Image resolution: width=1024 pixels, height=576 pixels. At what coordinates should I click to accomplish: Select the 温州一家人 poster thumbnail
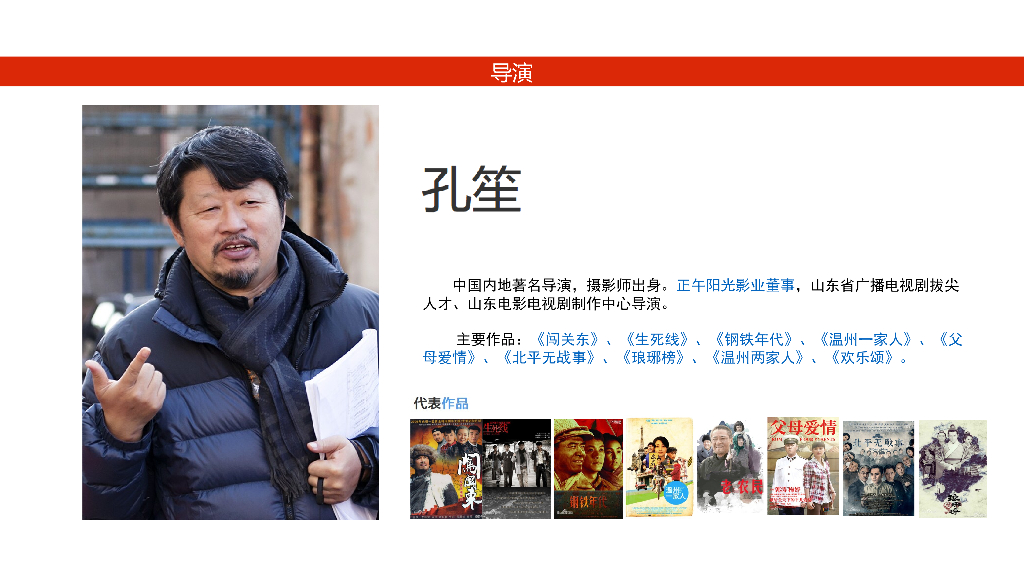[x=660, y=468]
